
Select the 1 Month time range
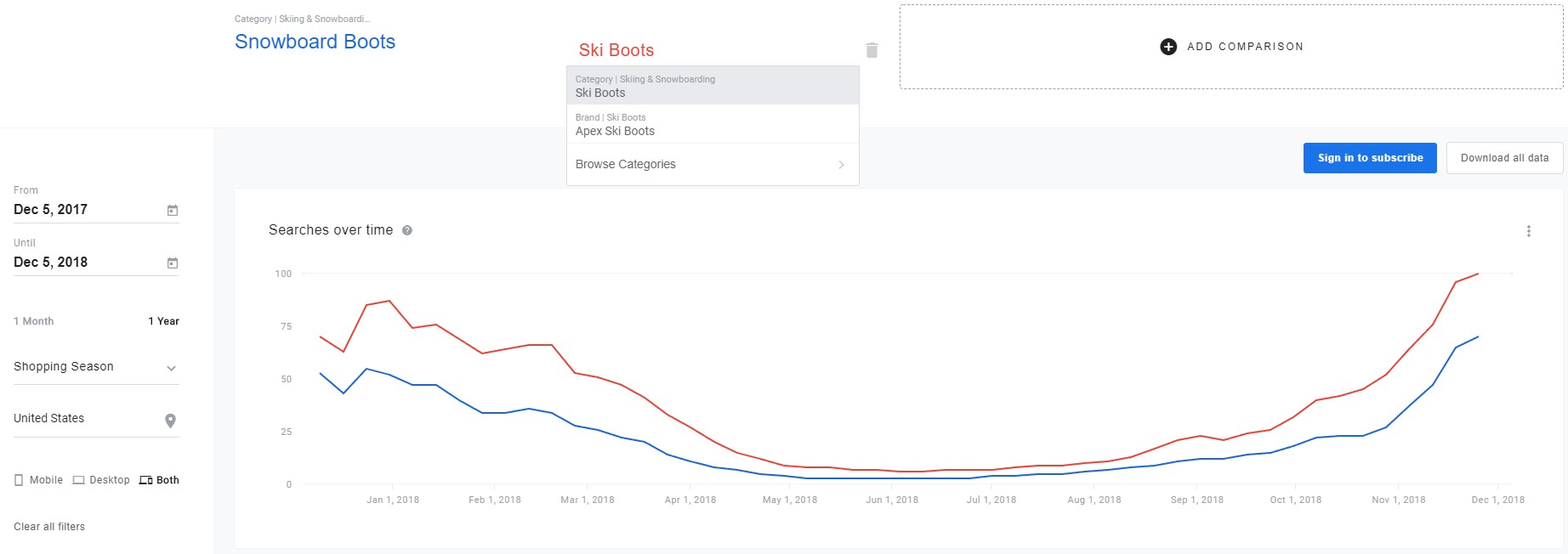34,321
